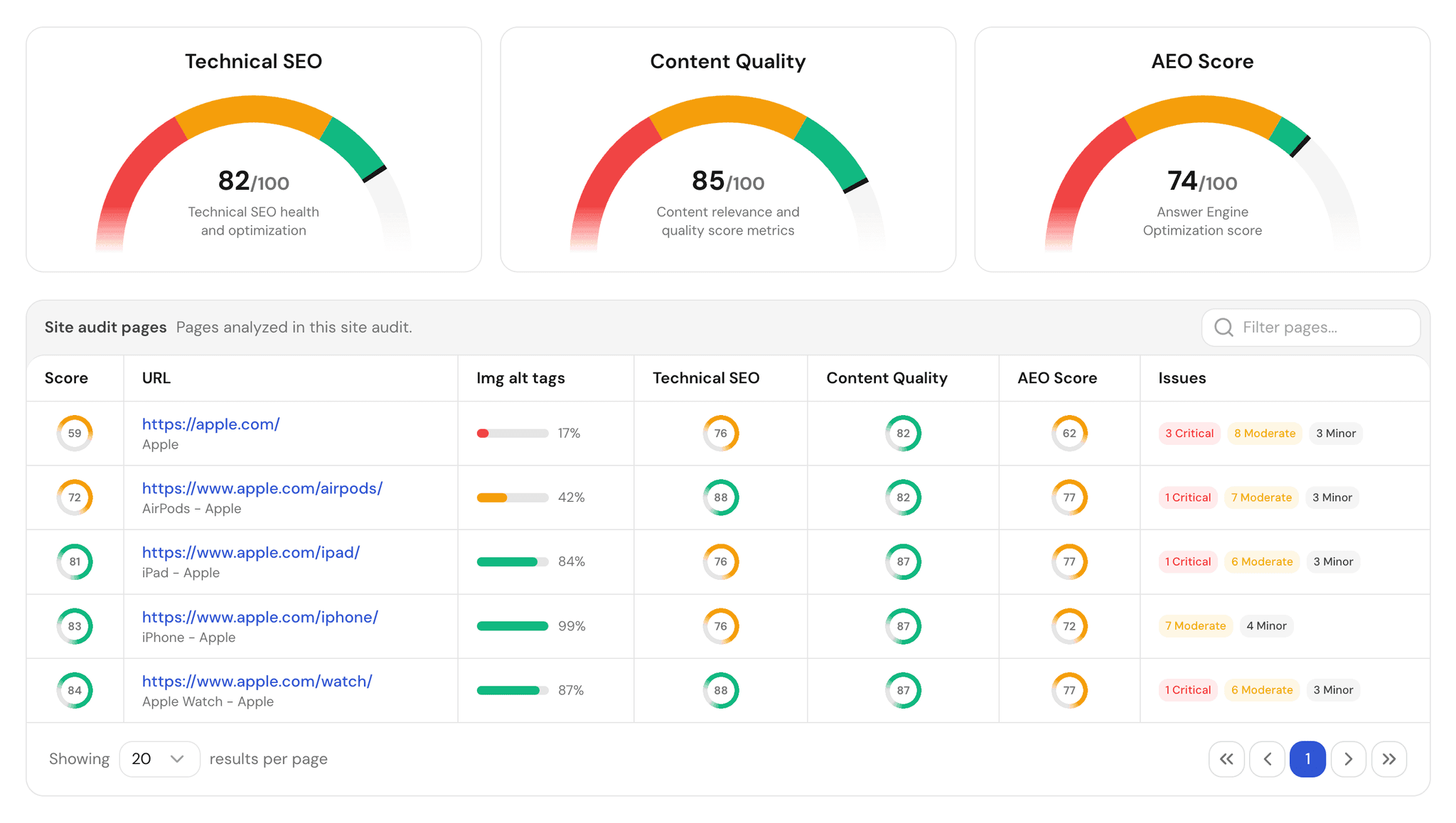Click the 1 Critical badge in Watch row
The image size is (1456, 823).
(1188, 690)
